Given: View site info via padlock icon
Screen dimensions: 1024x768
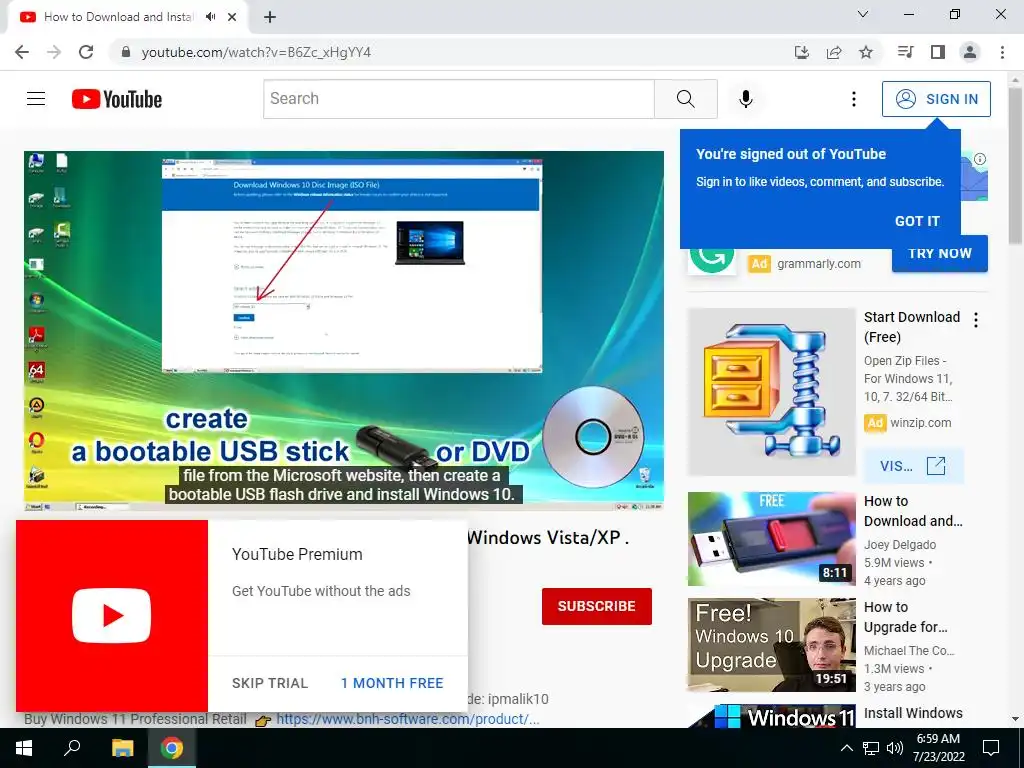Looking at the screenshot, I should (127, 52).
